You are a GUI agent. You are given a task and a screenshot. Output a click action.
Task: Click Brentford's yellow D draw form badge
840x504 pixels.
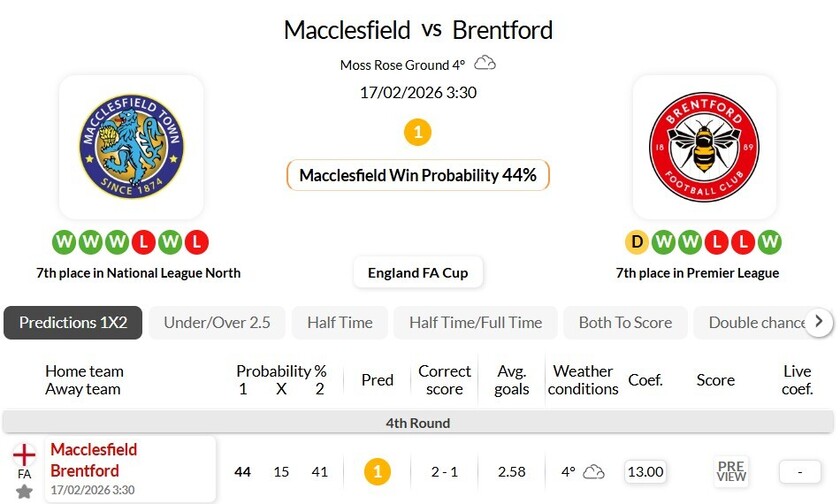[x=637, y=242]
